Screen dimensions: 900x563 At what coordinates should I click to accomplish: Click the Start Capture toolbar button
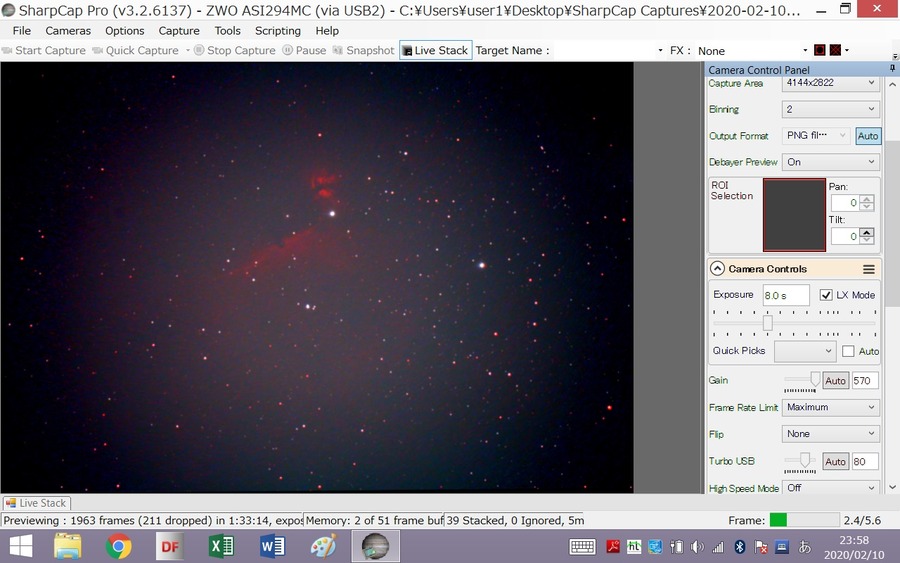44,51
